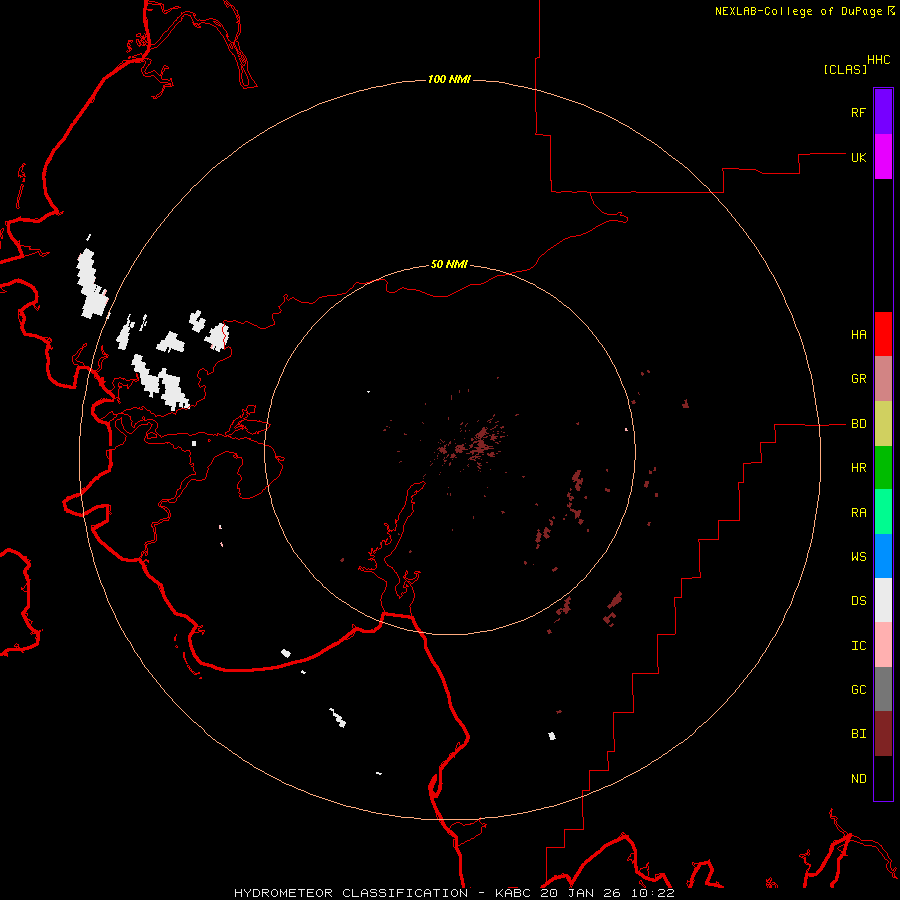900x900 pixels.
Task: Click the RA legend label
Action: click(858, 513)
